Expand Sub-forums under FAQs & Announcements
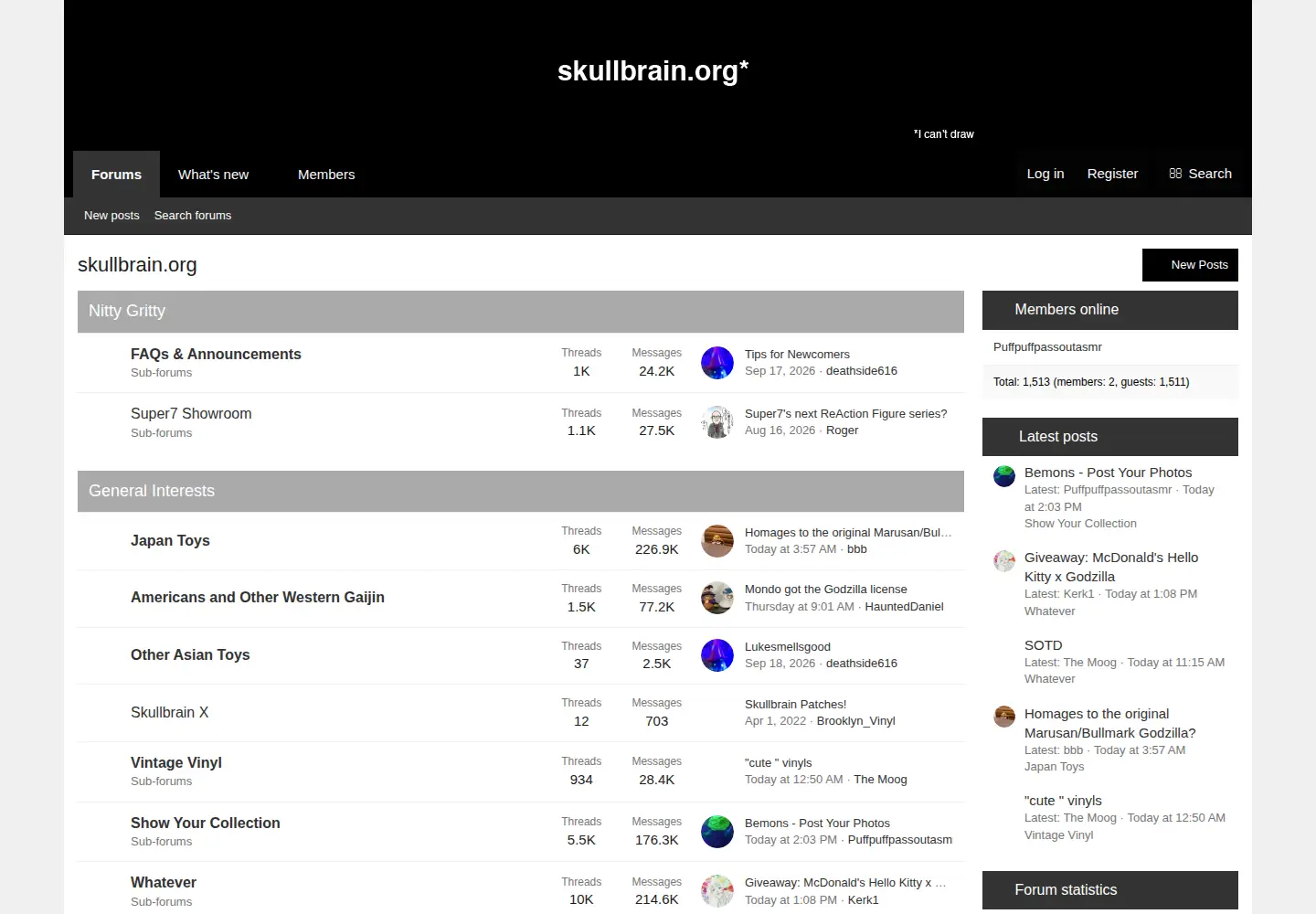 [x=161, y=373]
